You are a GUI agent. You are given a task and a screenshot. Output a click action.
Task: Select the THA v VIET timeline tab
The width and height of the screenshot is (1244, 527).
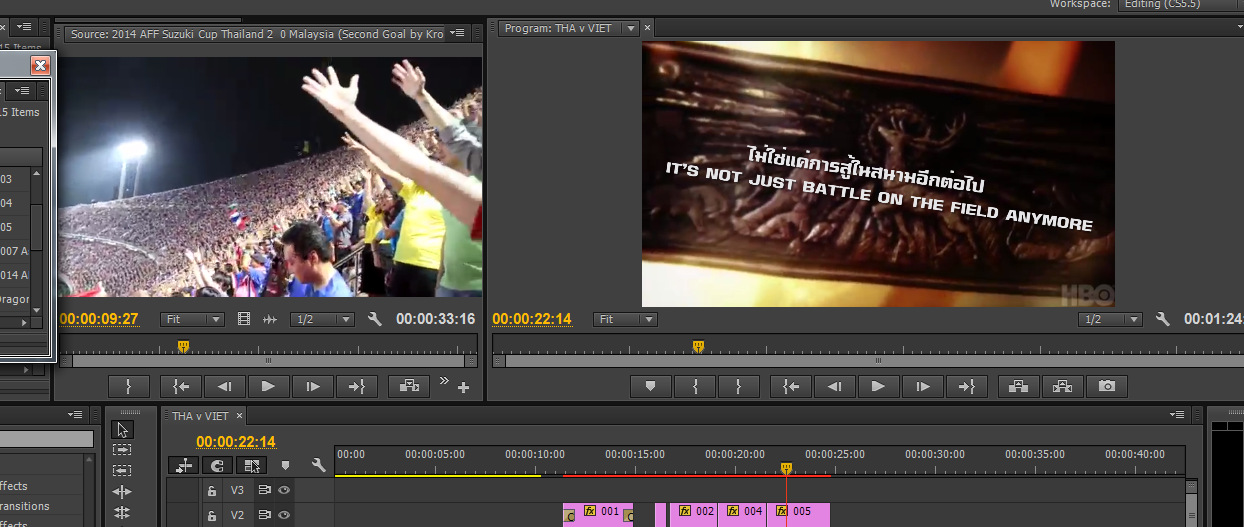click(200, 416)
